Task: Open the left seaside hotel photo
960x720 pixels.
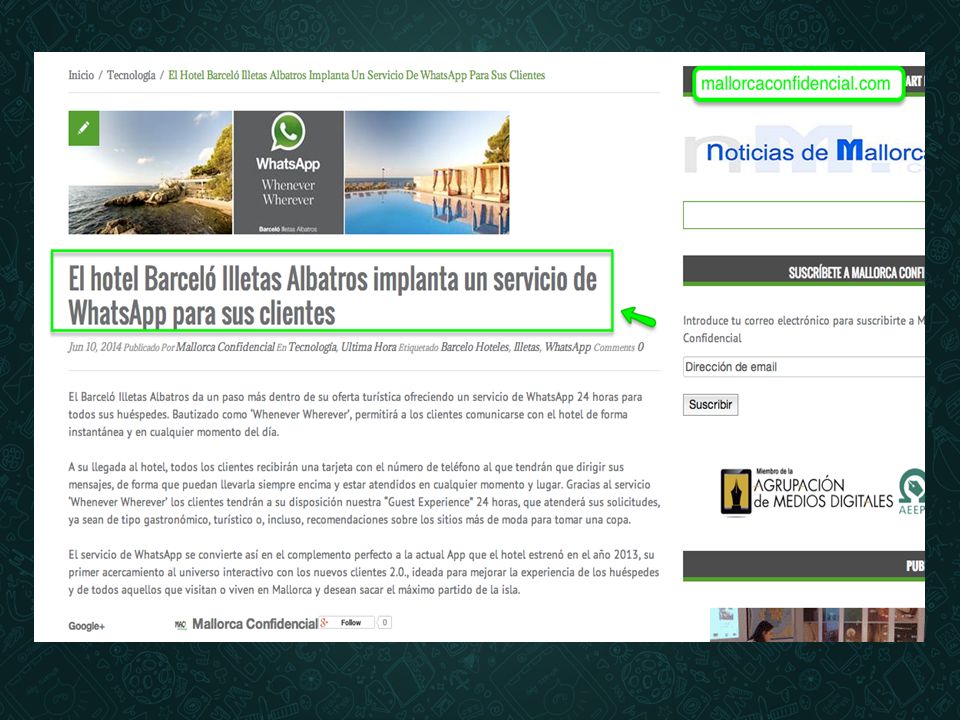Action: pyautogui.click(x=150, y=172)
